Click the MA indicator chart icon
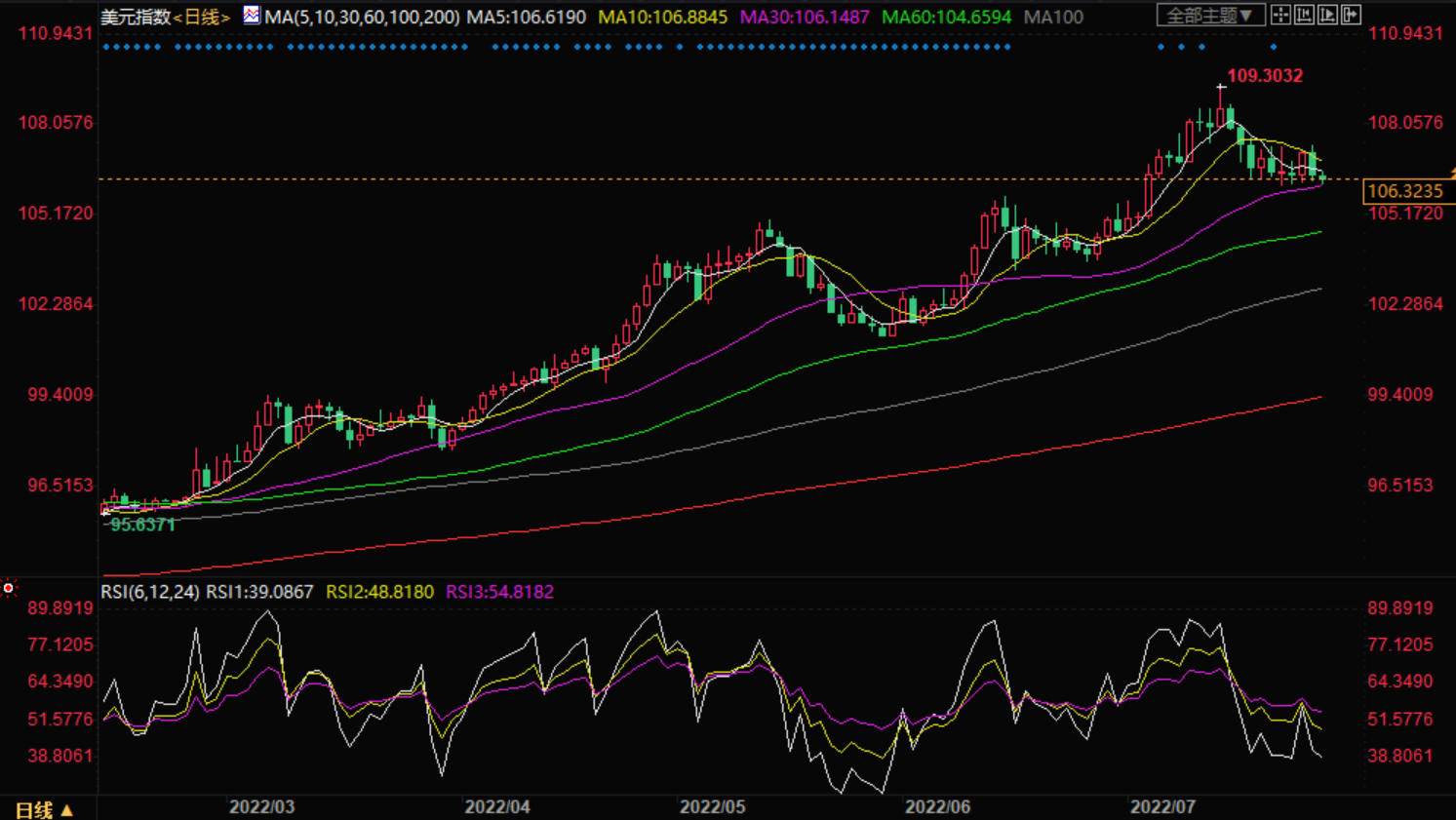Viewport: 1456px width, 820px height. click(252, 16)
